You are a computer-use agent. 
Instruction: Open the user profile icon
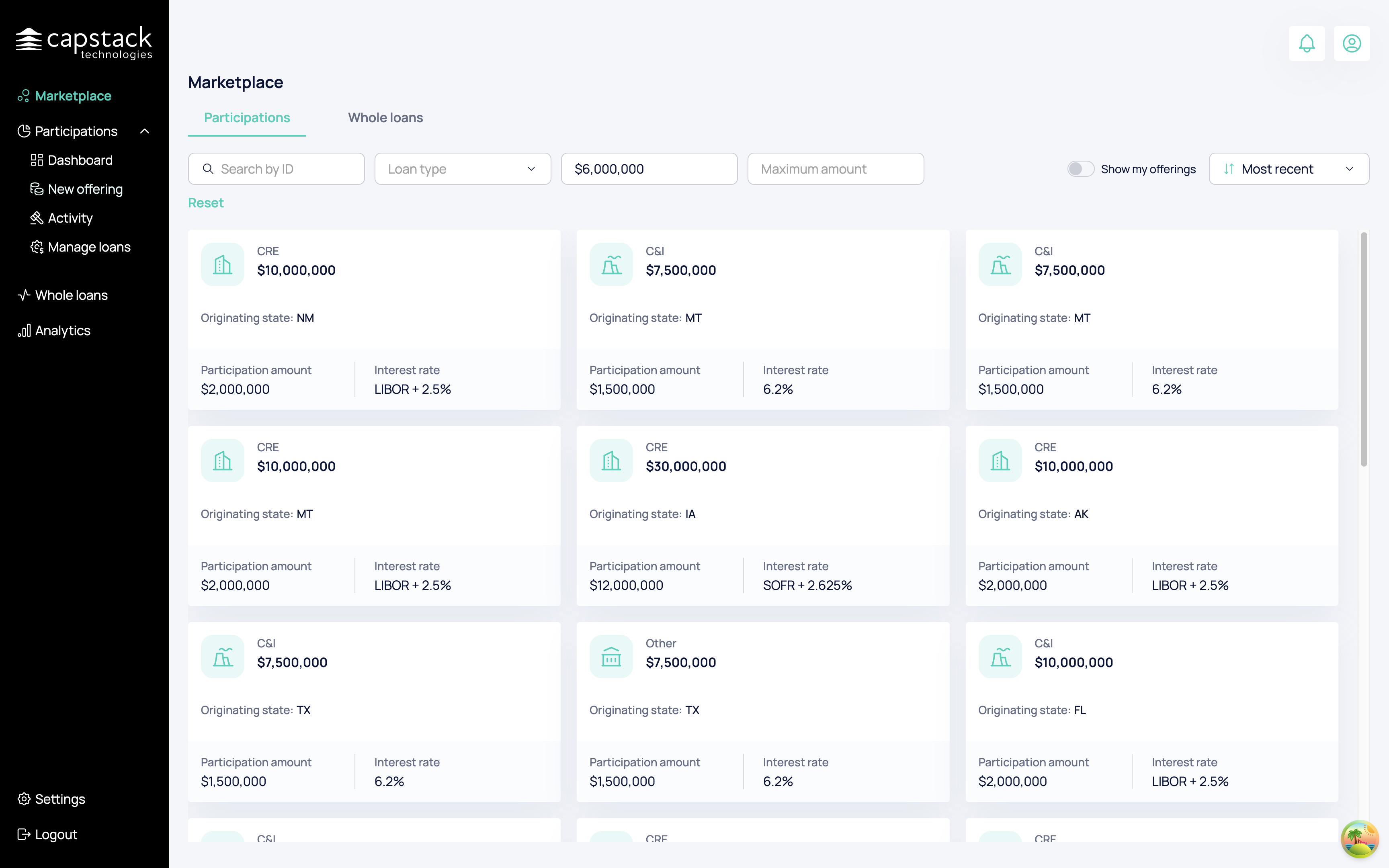point(1351,43)
